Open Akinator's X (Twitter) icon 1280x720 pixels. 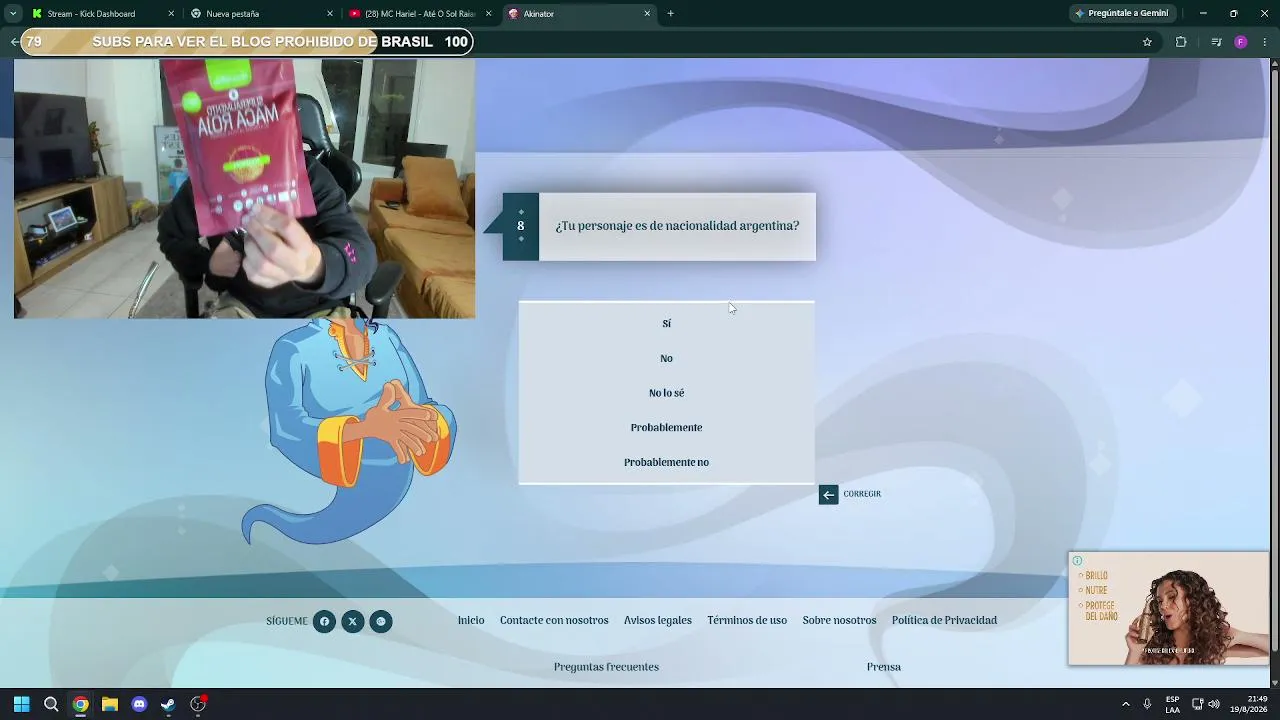[x=352, y=621]
